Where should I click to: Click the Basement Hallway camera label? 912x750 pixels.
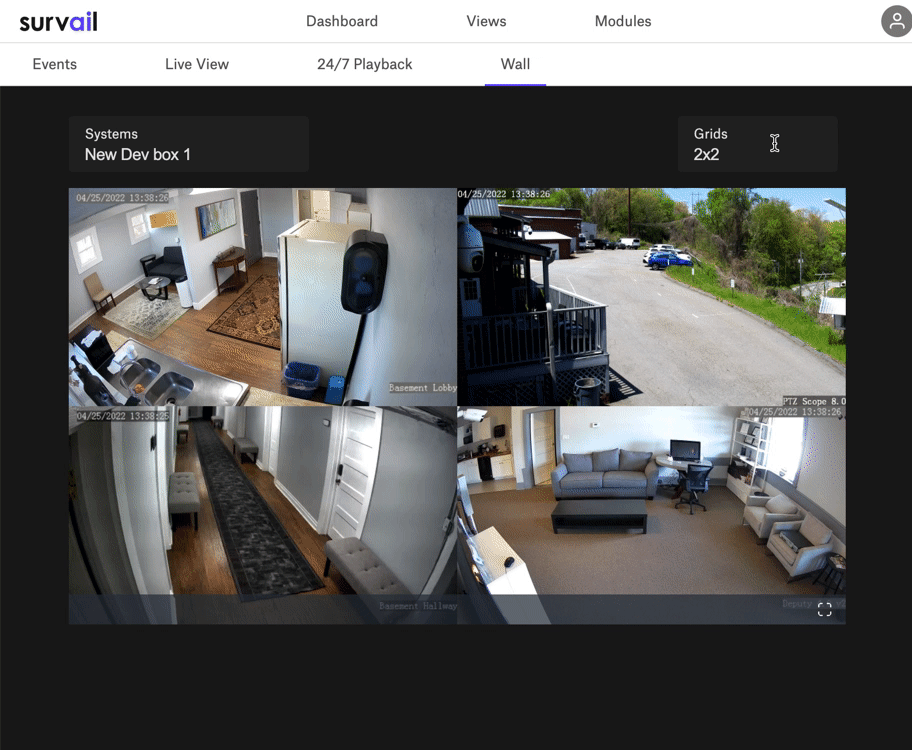[418, 606]
